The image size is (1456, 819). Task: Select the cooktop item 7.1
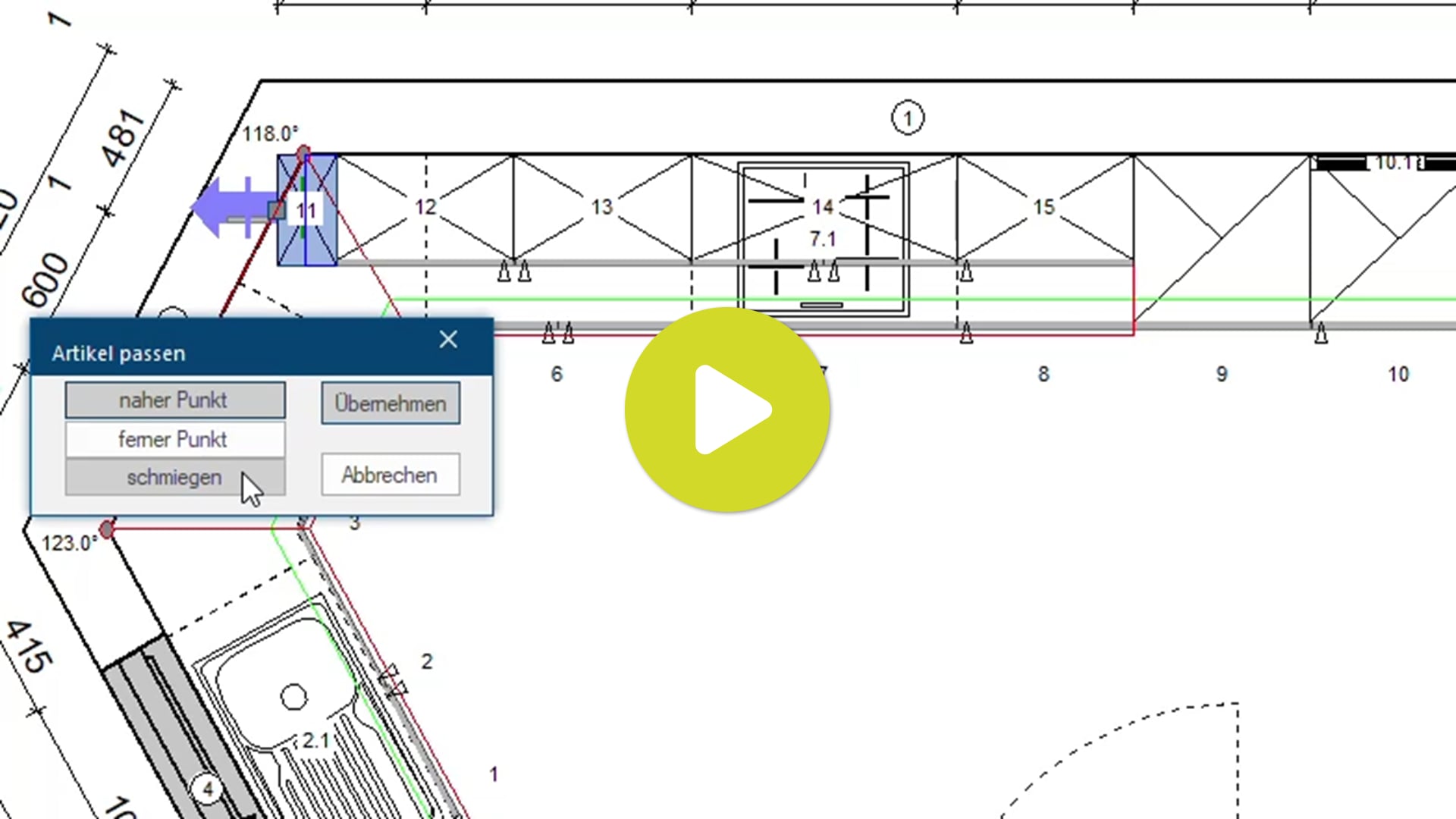coord(823,240)
